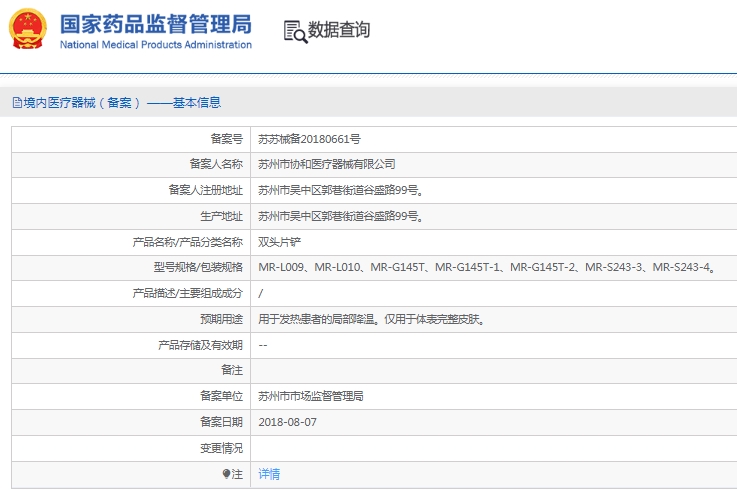
Task: Click the registered address value in 备案人注册地址 row
Action: click(341, 190)
